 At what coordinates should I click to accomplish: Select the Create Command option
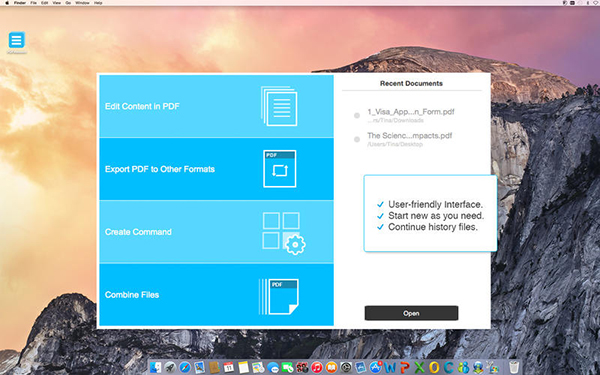[216, 232]
